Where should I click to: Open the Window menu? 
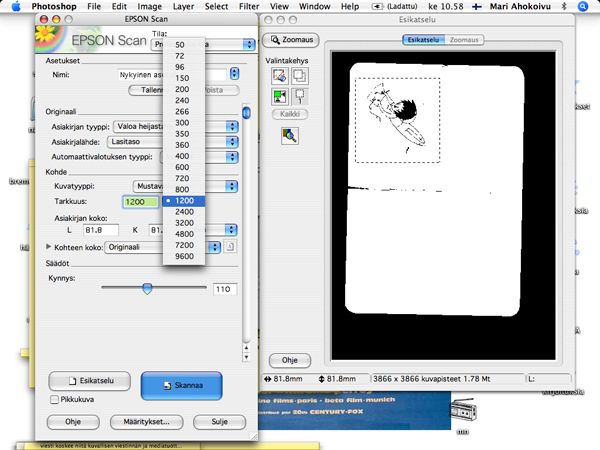(x=314, y=7)
